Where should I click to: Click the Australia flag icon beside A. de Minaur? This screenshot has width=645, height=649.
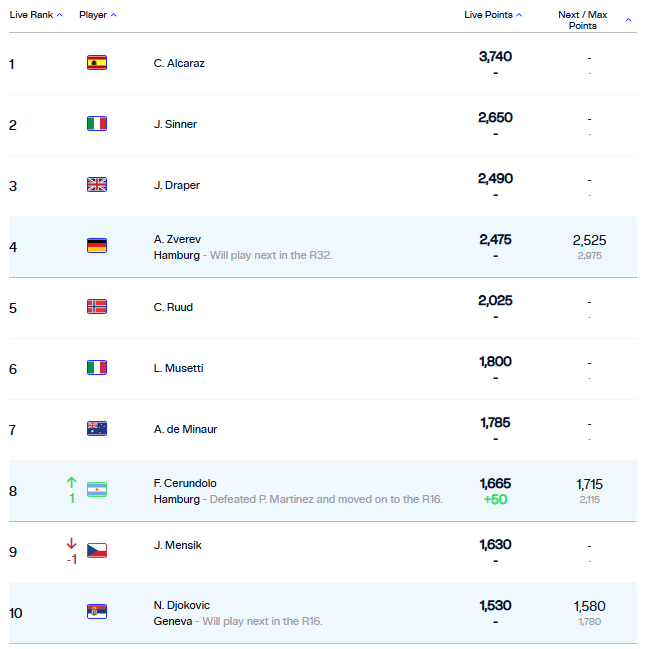coord(97,429)
